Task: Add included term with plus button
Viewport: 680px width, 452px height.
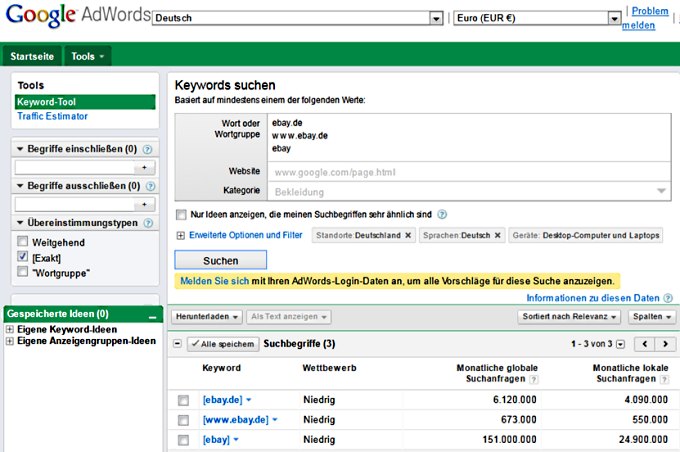Action: pyautogui.click(x=144, y=167)
